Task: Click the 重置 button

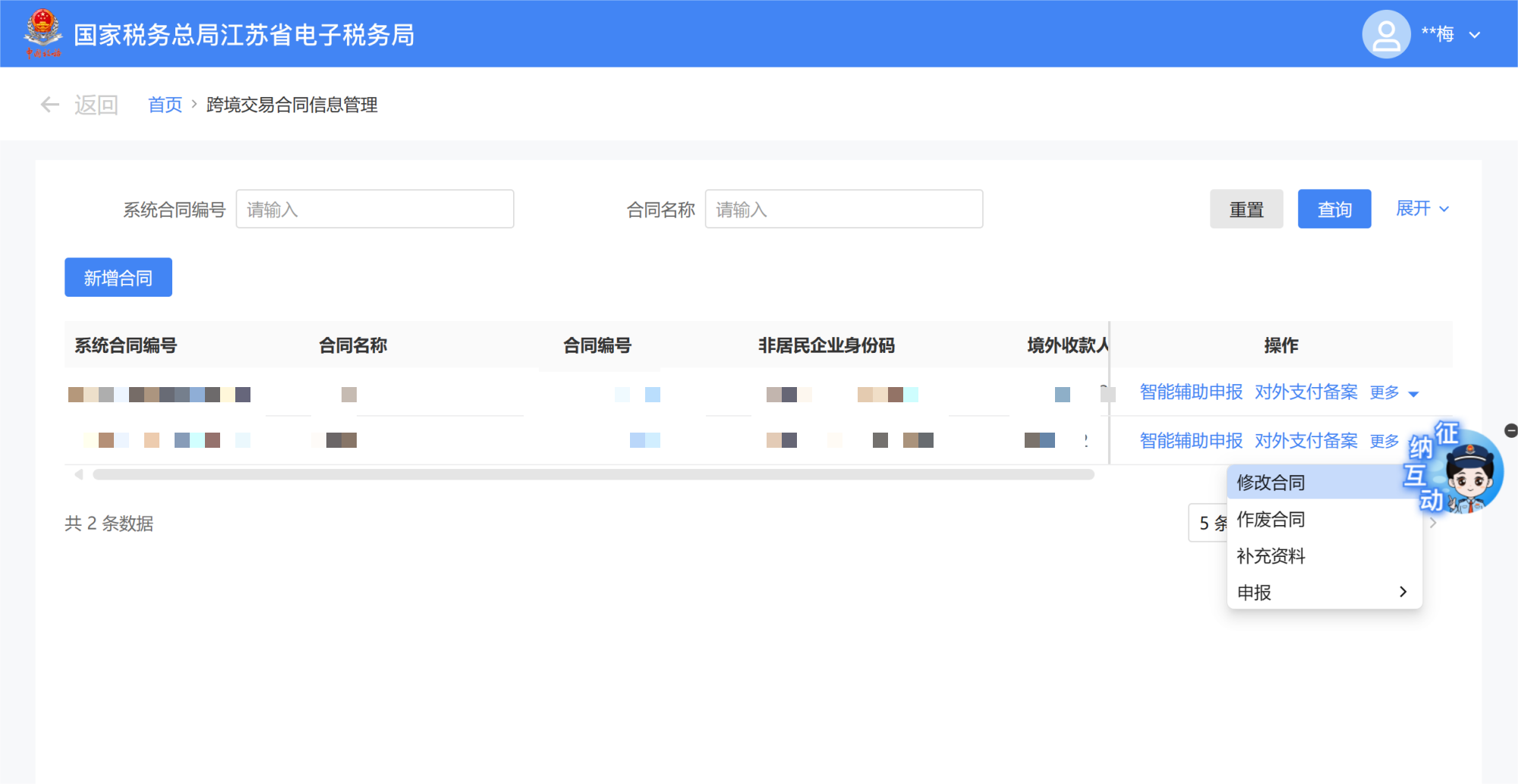Action: [x=1246, y=209]
